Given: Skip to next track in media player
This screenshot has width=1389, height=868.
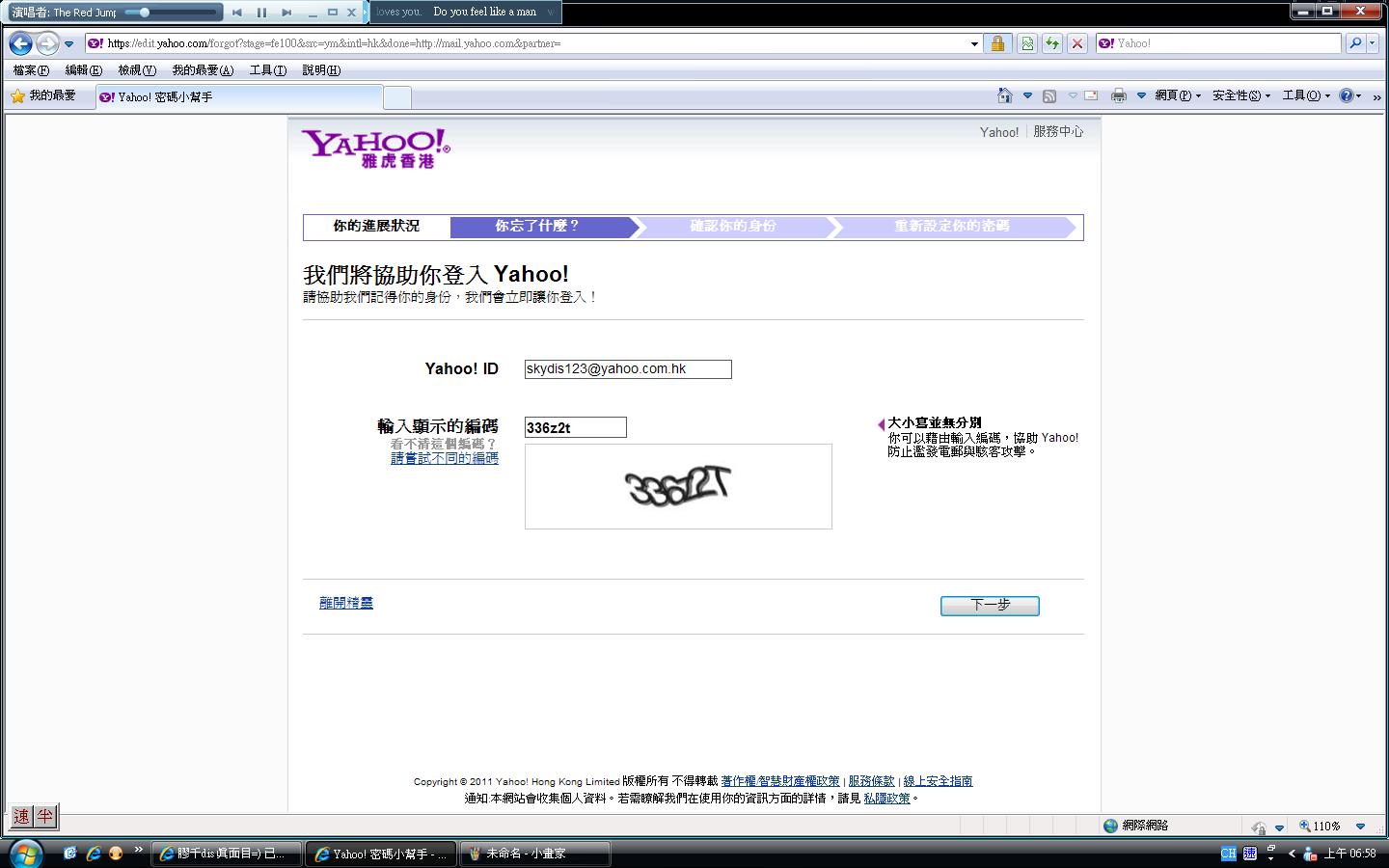Looking at the screenshot, I should pyautogui.click(x=286, y=13).
